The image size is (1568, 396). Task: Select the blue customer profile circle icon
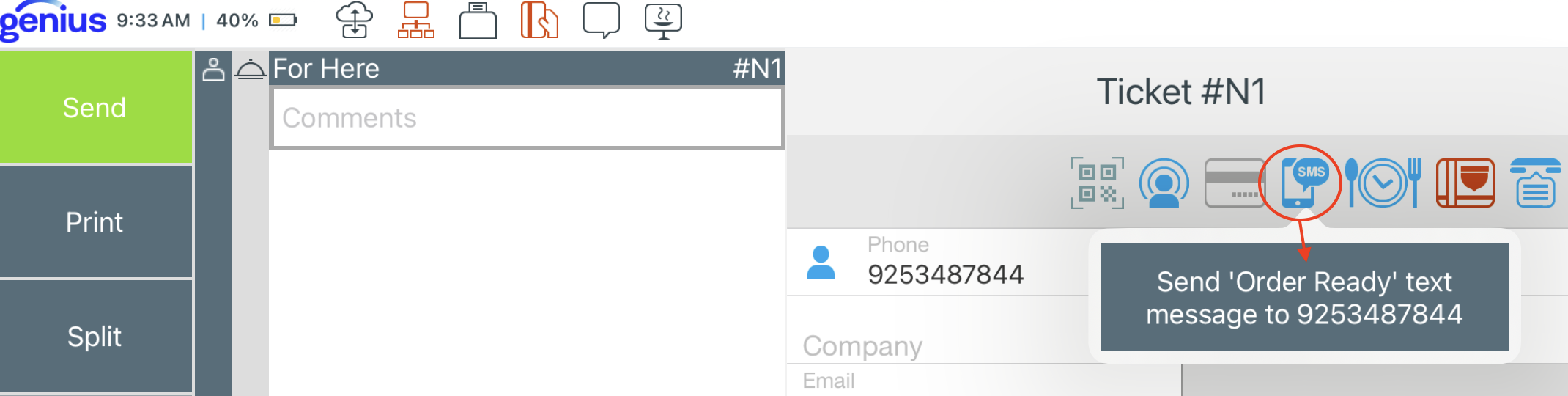1164,183
